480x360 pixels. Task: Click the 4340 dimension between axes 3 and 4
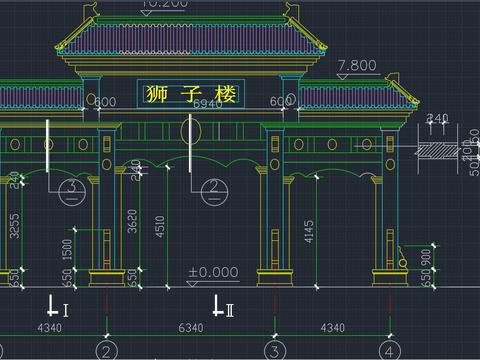click(333, 328)
